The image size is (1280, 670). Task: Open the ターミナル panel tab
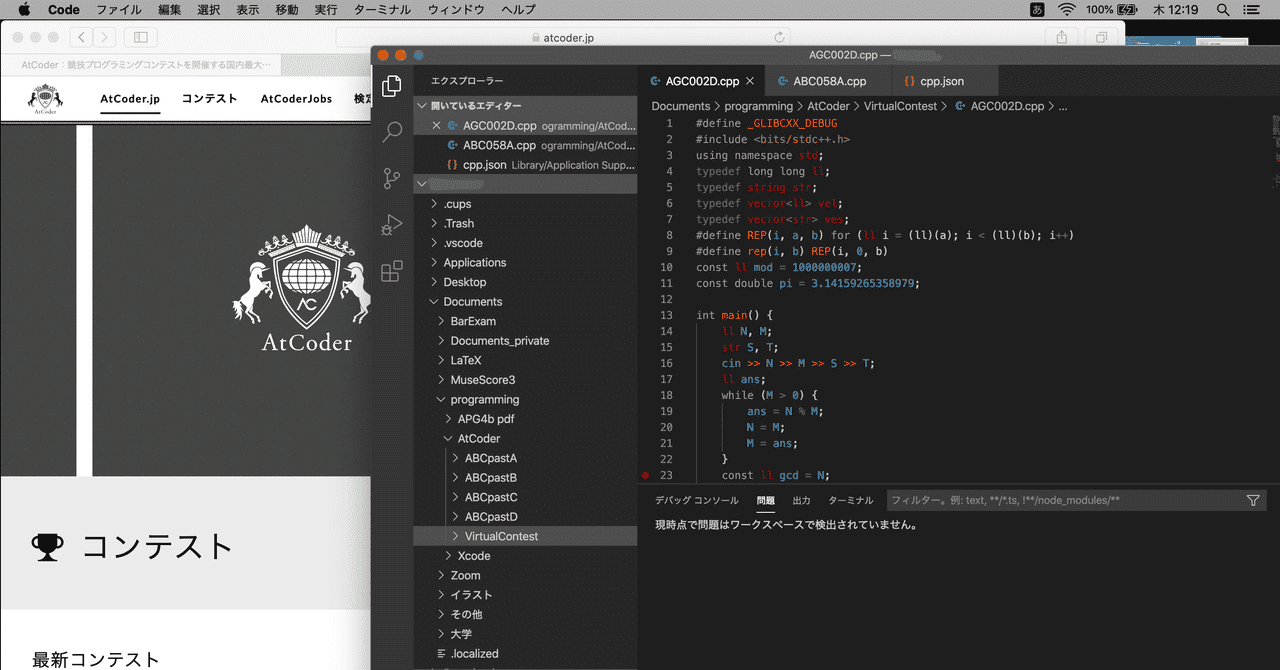pos(850,500)
